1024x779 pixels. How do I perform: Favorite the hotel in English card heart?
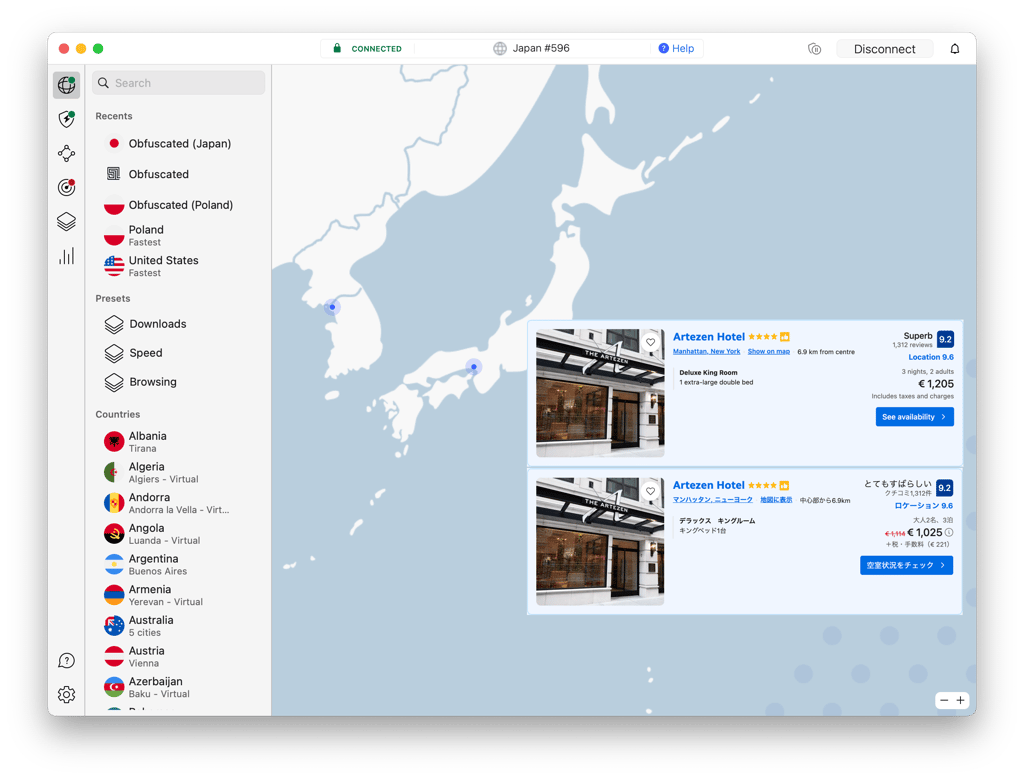pyautogui.click(x=650, y=342)
